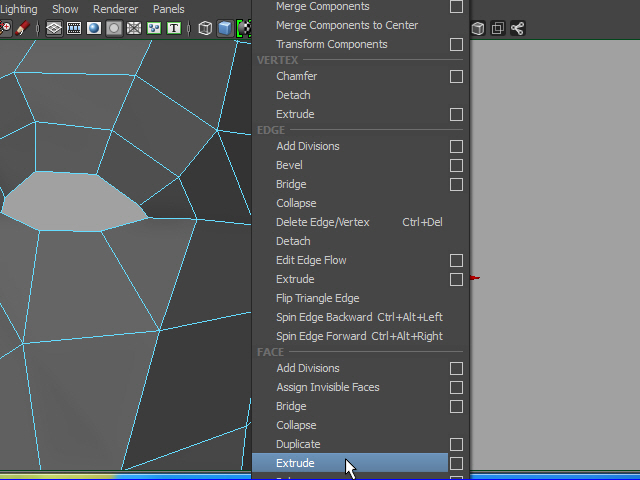
Task: Choose Assign Invisible Faces entry
Action: click(x=349, y=387)
